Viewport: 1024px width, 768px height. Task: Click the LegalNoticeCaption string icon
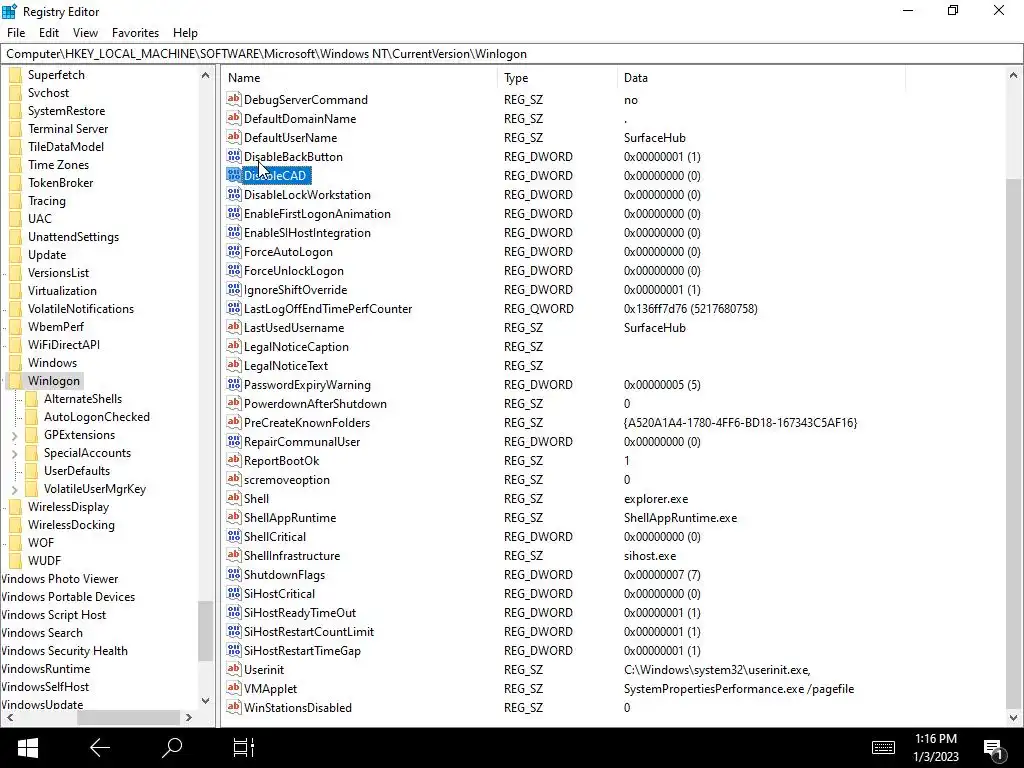click(234, 346)
